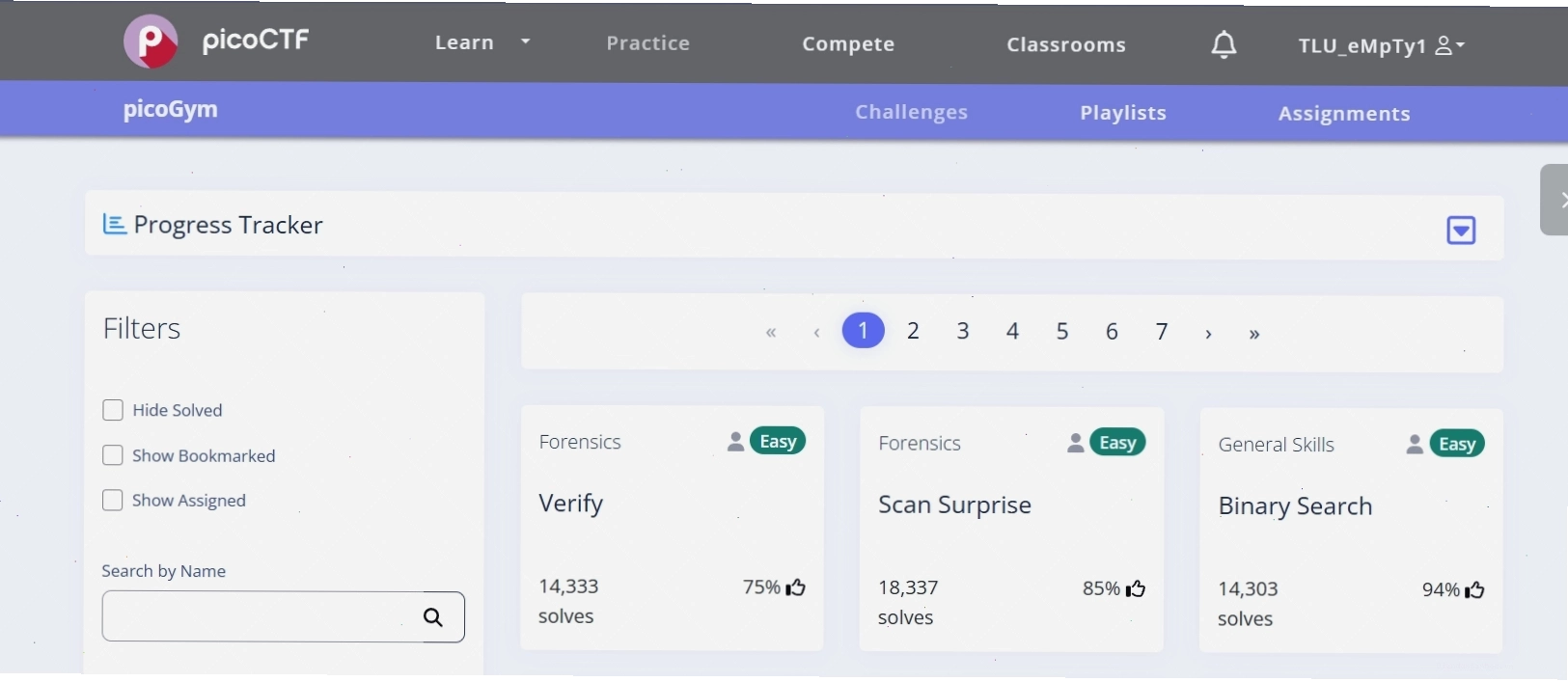Image resolution: width=1568 pixels, height=682 pixels.
Task: Click the Easy badge on Scan Surprise card
Action: [x=1117, y=443]
